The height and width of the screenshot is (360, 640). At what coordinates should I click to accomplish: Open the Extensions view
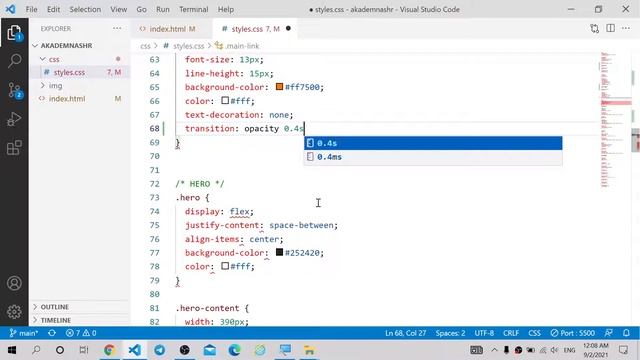click(x=14, y=147)
